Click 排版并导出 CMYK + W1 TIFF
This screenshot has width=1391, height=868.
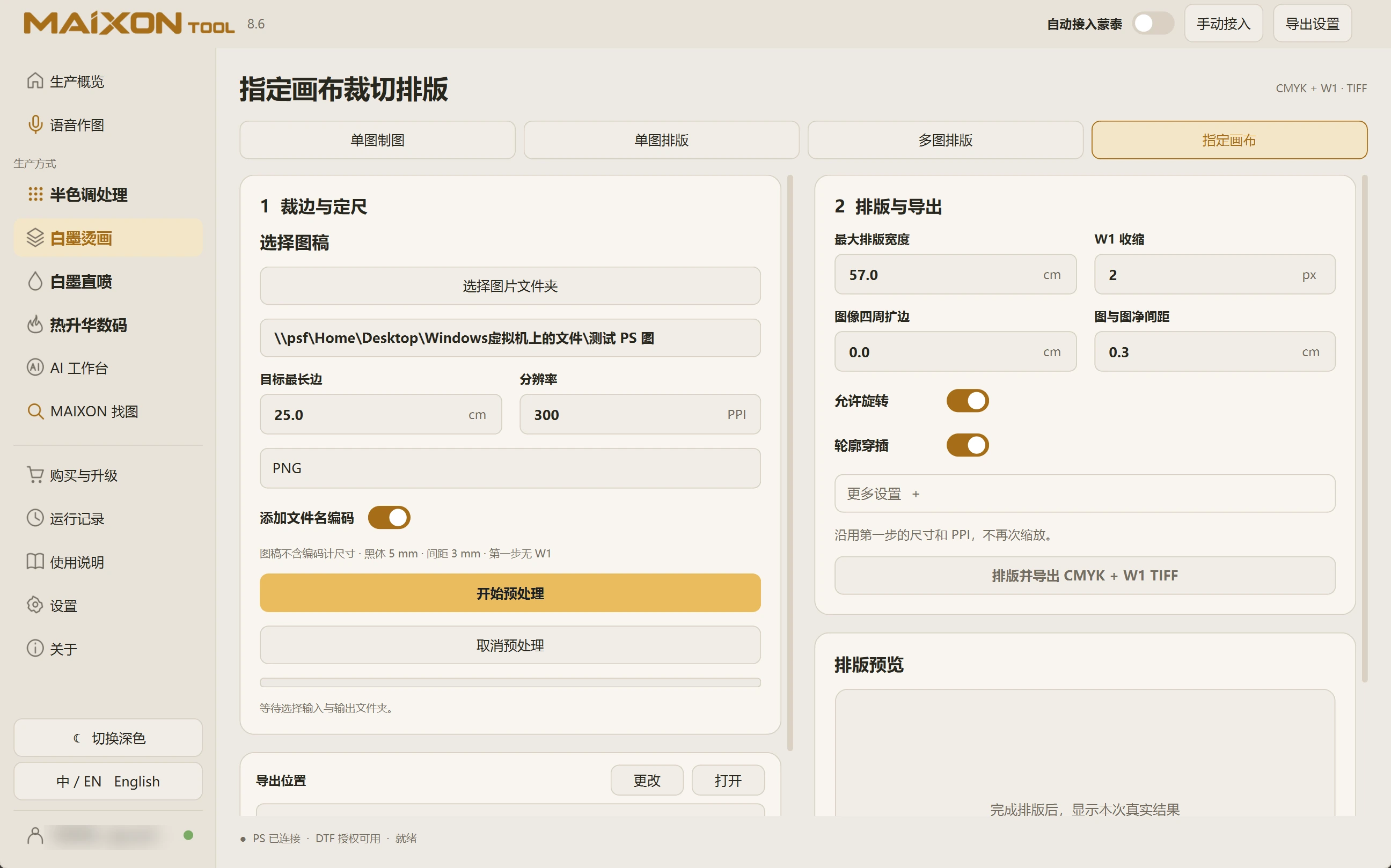[1085, 575]
